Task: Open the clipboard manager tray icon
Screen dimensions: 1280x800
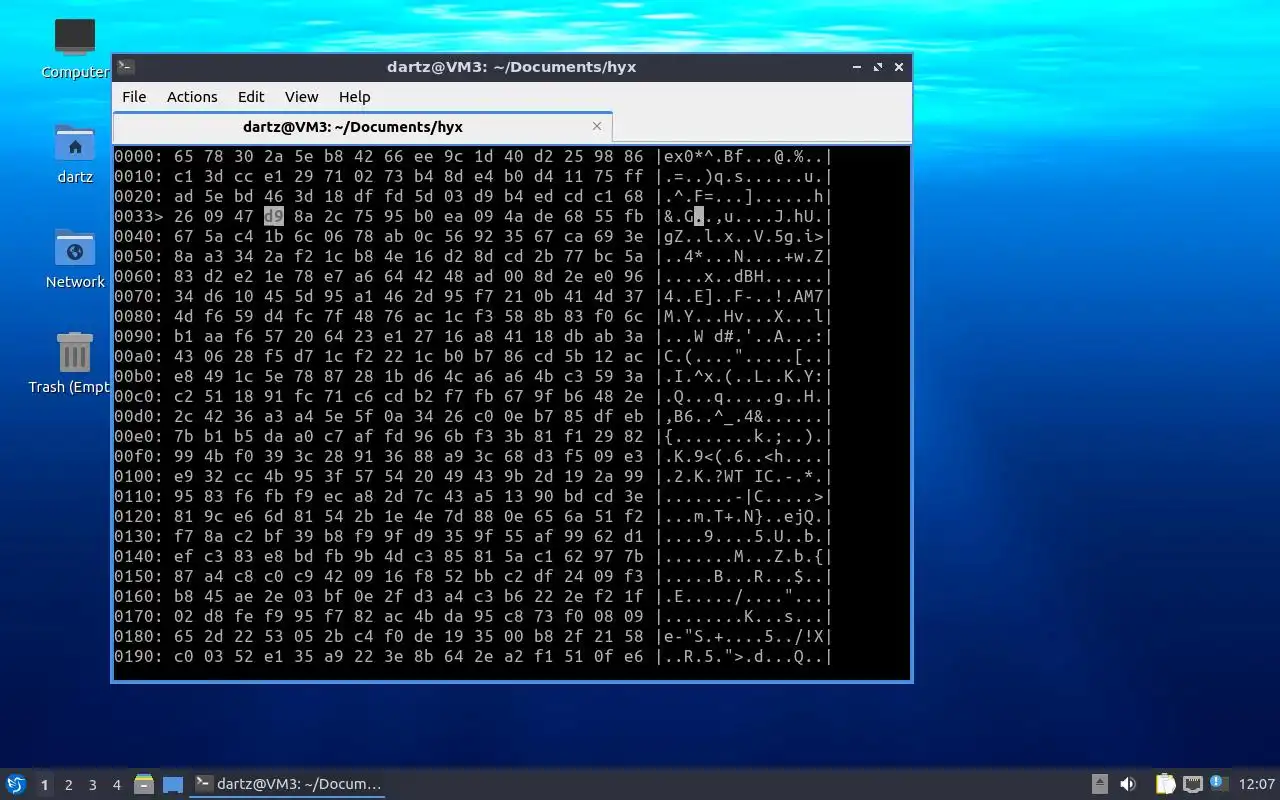Action: point(1165,784)
